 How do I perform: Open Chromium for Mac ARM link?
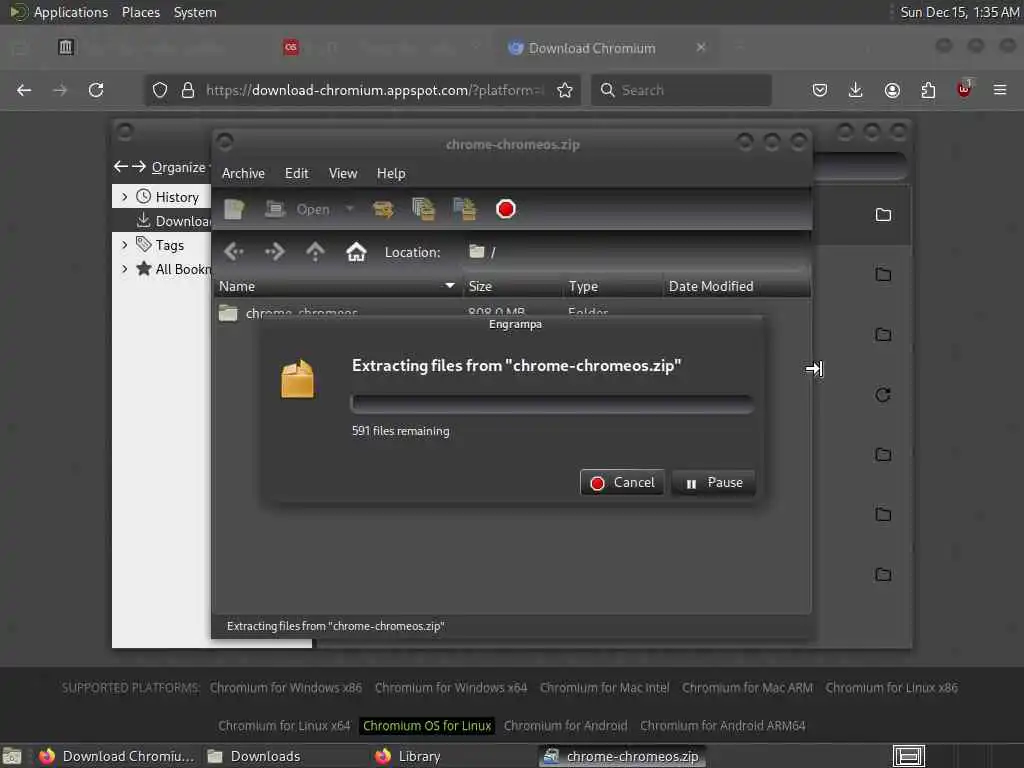pyautogui.click(x=747, y=688)
